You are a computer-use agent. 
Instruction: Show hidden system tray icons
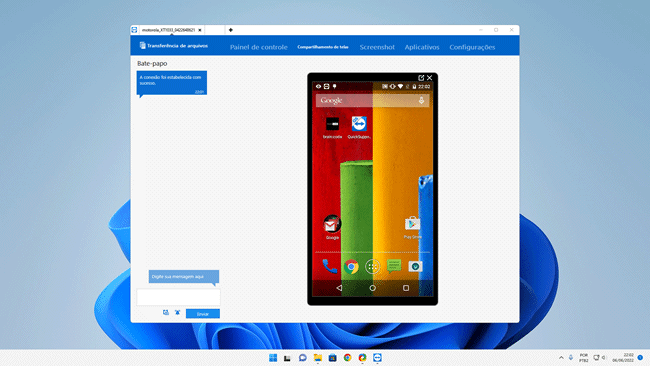tap(561, 358)
